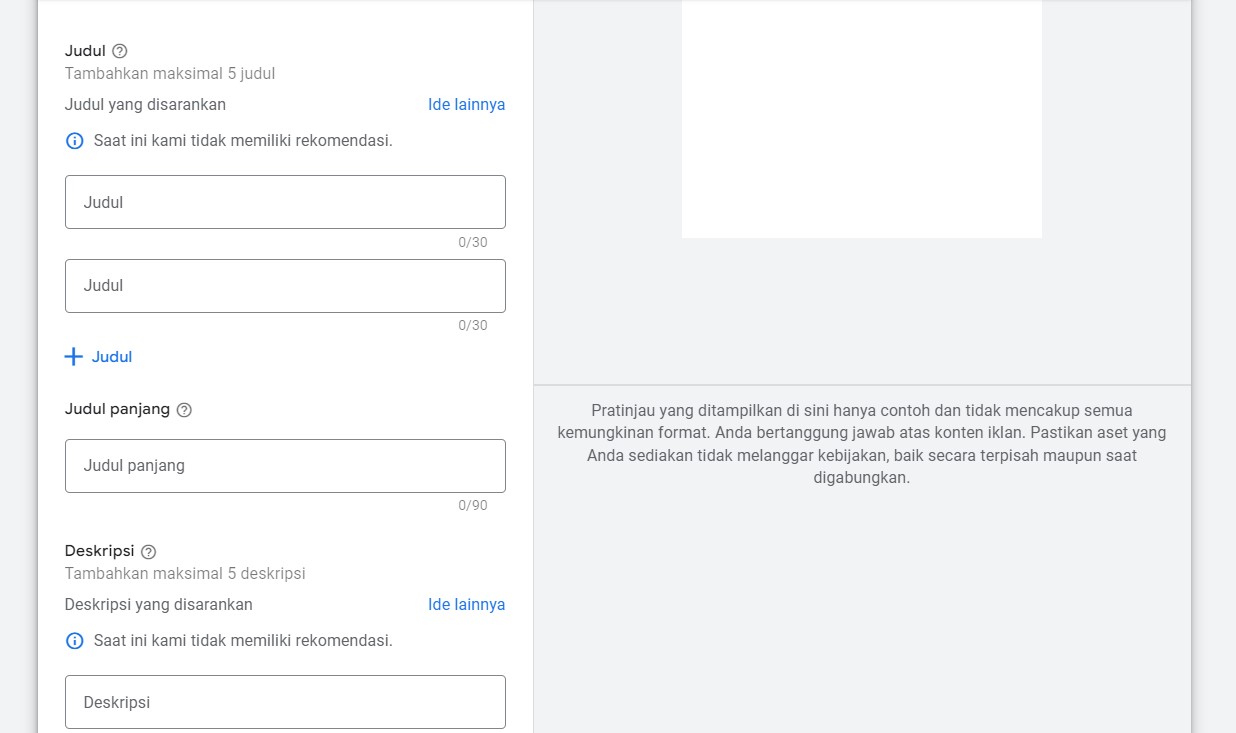Click the 'Judul' section heading at the top

(85, 51)
